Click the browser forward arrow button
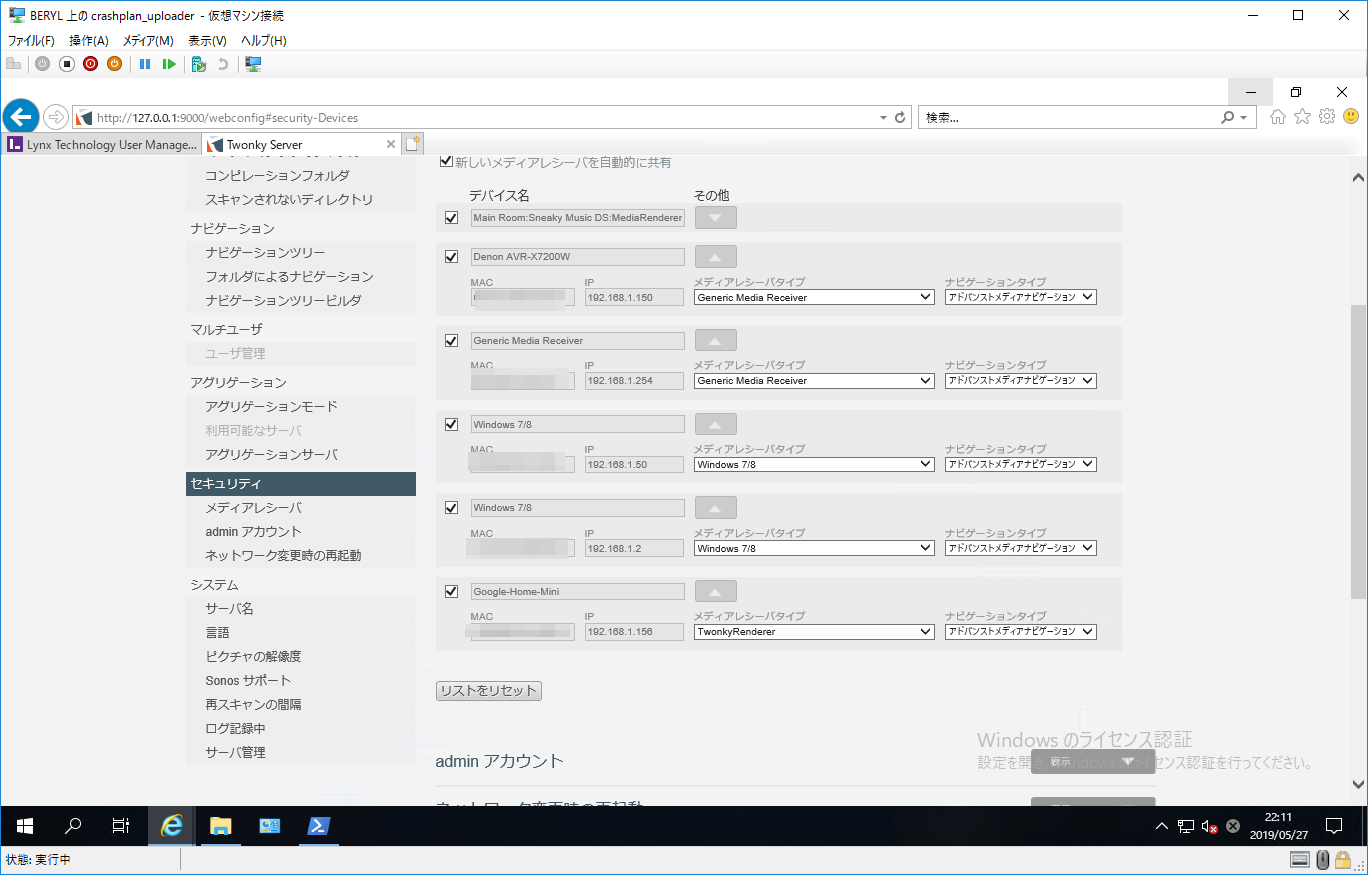Viewport: 1368px width, 875px height. click(56, 117)
